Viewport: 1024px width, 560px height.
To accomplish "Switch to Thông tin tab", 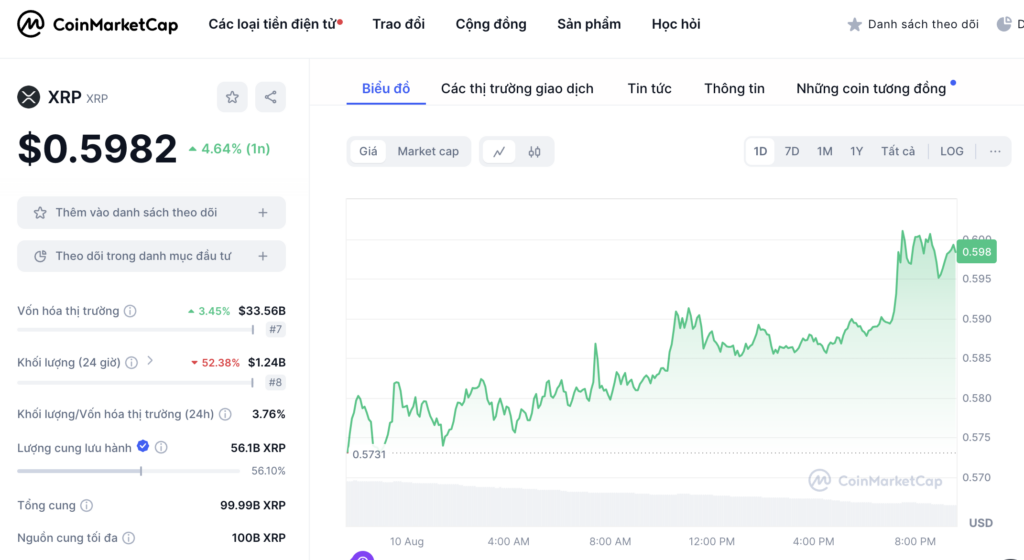I will (734, 89).
